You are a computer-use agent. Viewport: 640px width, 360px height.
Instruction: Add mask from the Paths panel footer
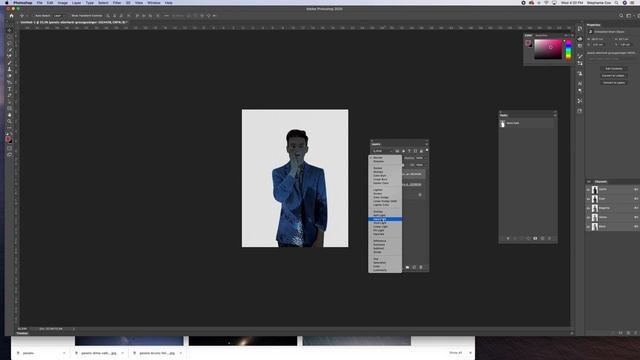[x=535, y=238]
